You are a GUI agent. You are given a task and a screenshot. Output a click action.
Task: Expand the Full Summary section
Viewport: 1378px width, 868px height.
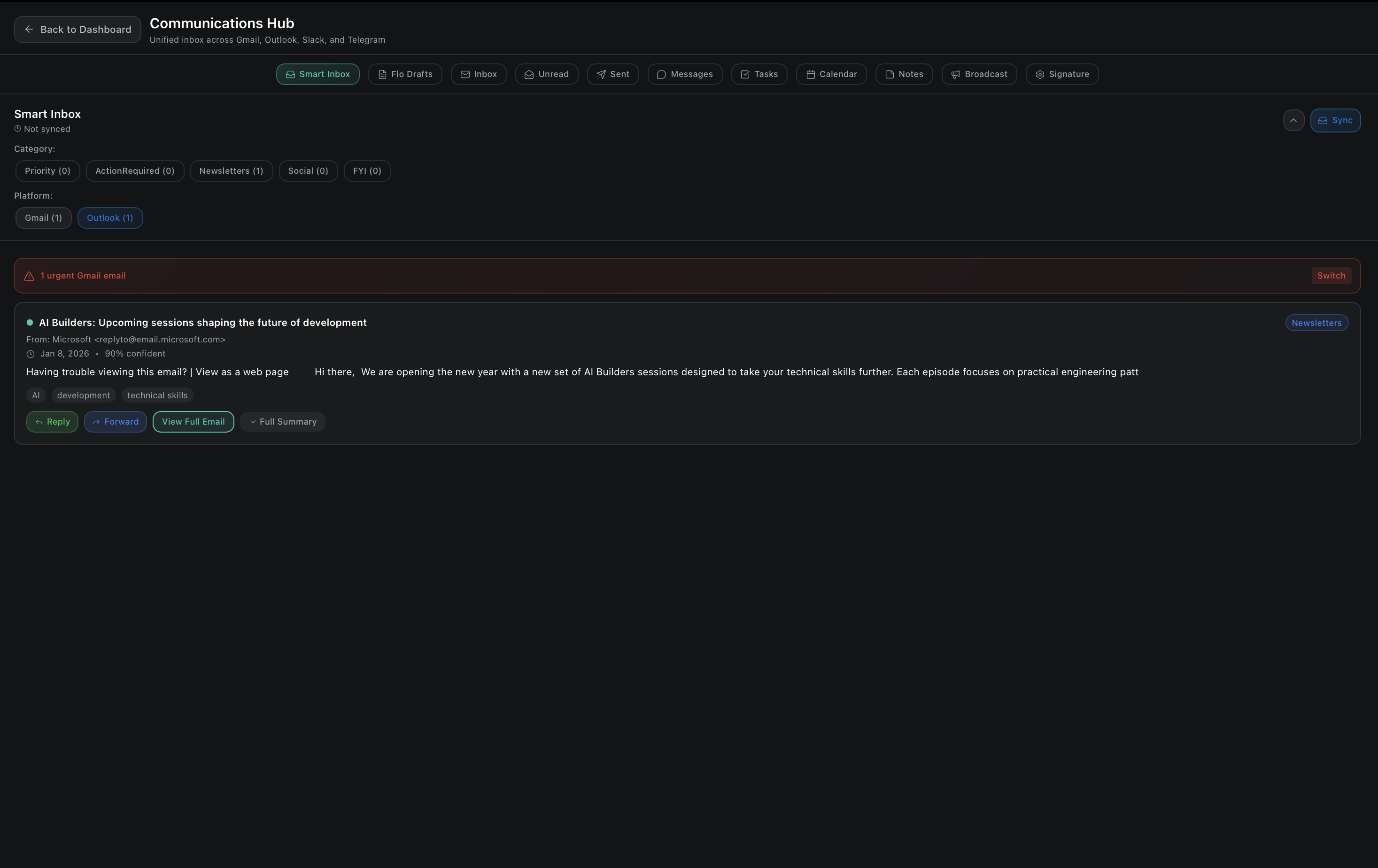tap(283, 422)
